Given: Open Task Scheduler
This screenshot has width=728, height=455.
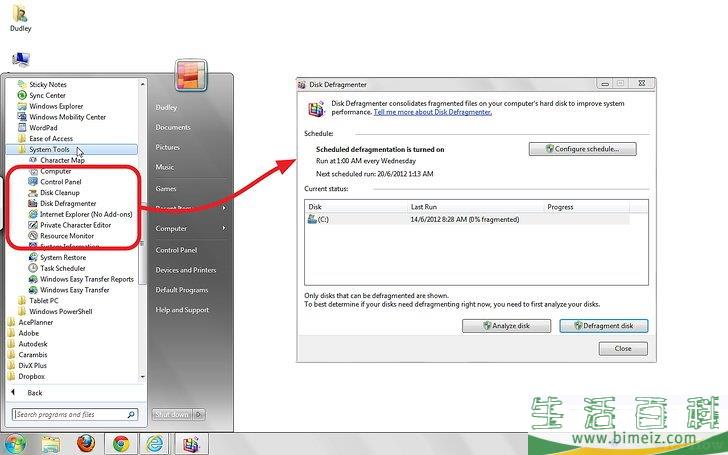Looking at the screenshot, I should (x=62, y=268).
